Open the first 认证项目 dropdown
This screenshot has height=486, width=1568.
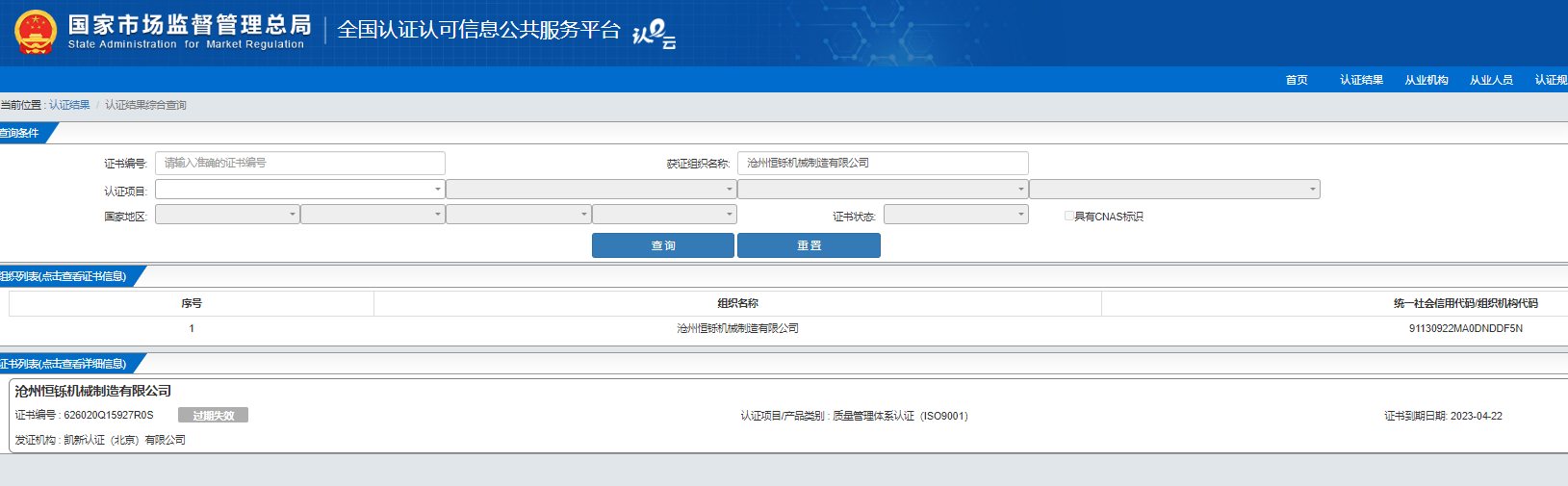(300, 190)
